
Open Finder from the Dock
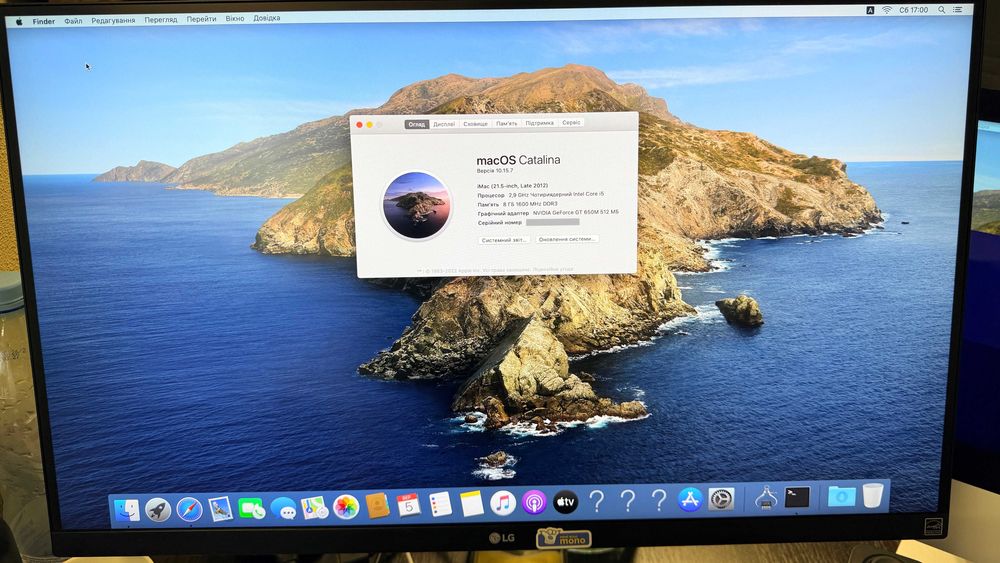point(127,510)
